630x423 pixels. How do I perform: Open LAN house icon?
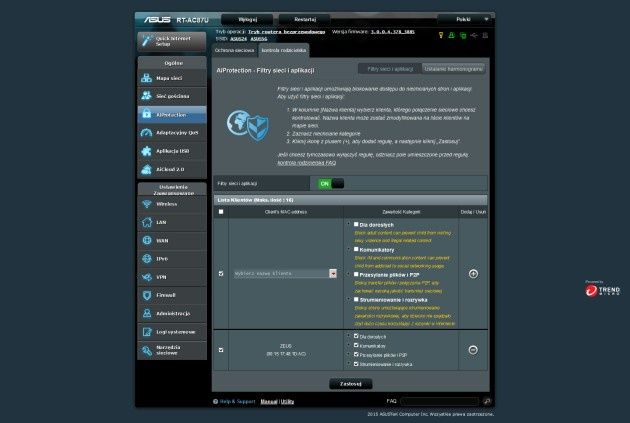pyautogui.click(x=147, y=222)
